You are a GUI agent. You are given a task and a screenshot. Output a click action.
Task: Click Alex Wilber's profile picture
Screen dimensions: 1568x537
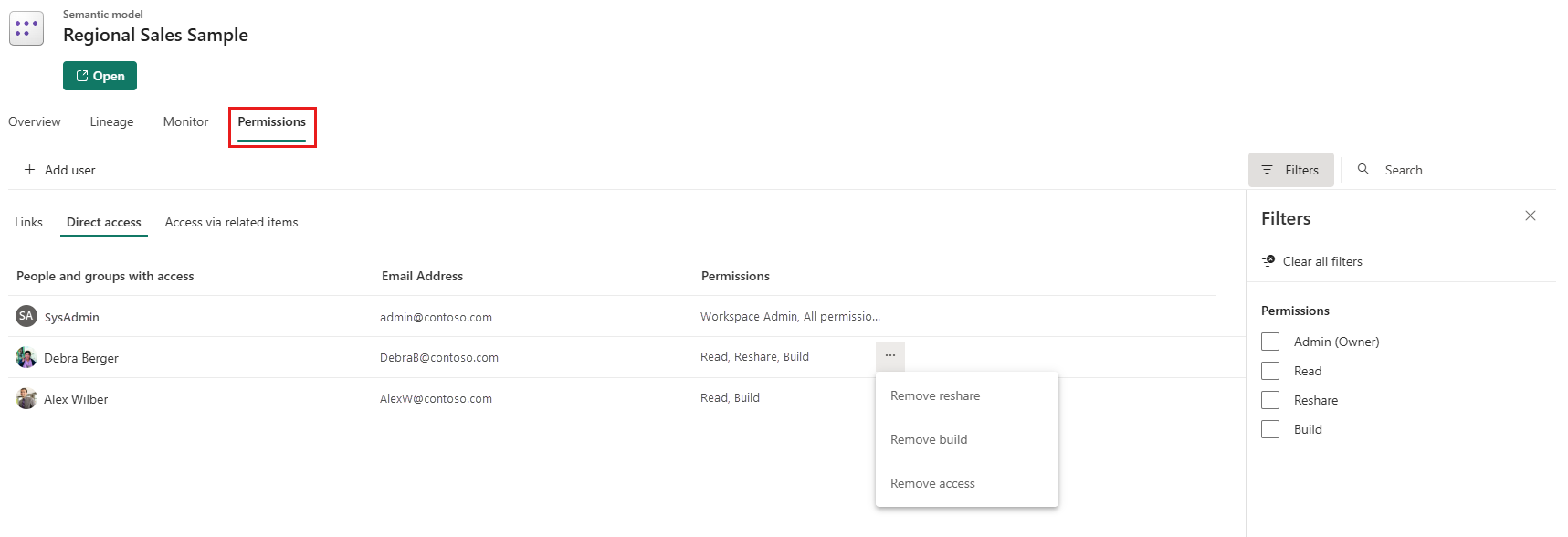(x=26, y=399)
